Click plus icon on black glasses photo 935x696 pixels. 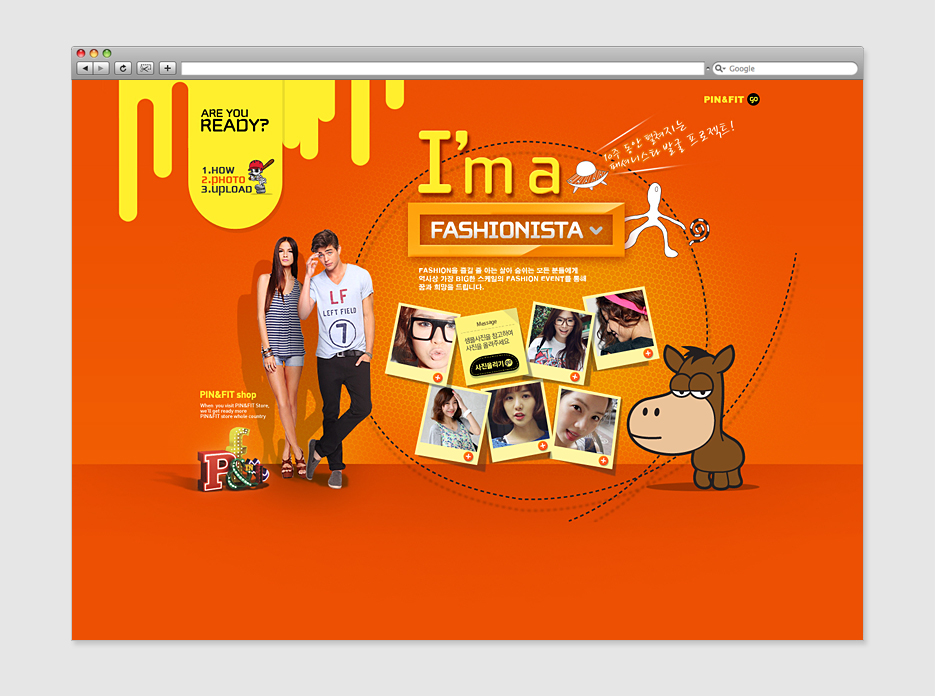438,378
